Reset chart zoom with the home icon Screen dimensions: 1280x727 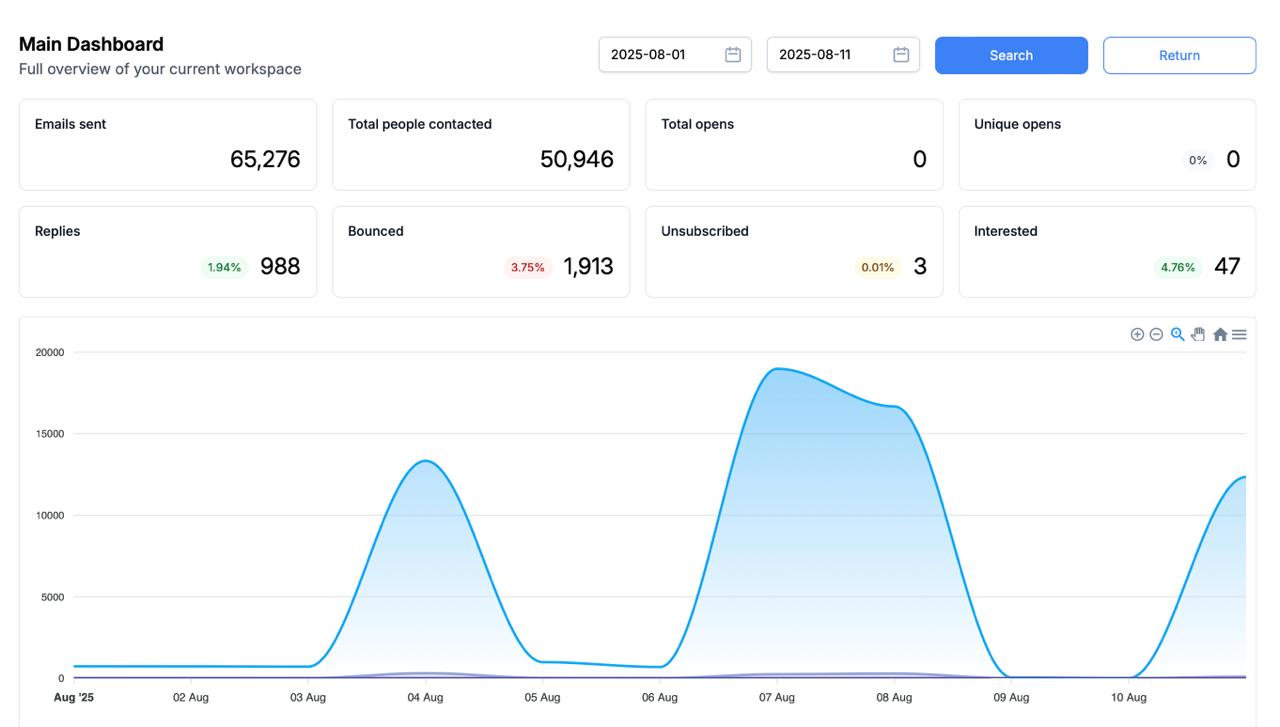tap(1219, 334)
